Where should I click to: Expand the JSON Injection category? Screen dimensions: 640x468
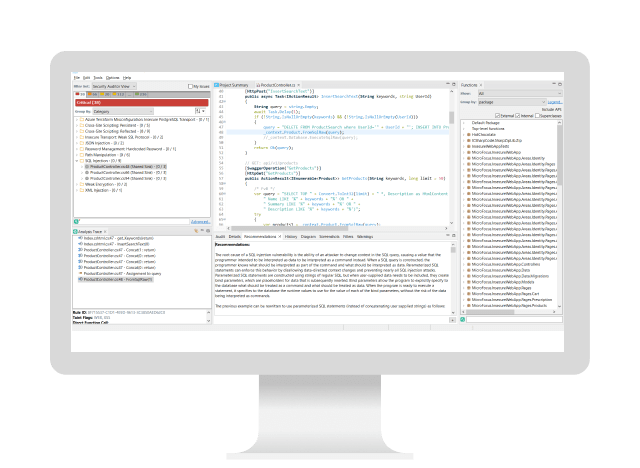tap(77, 143)
